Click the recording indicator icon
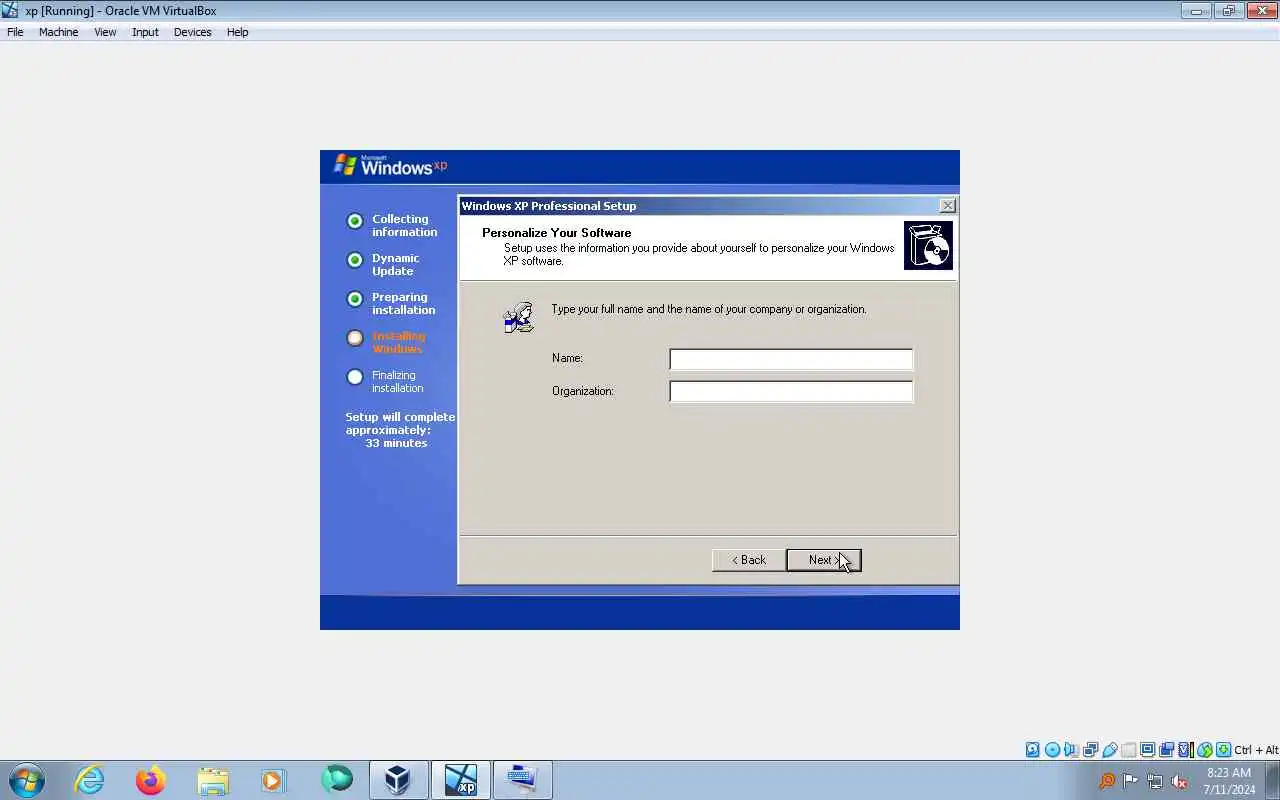 (1166, 750)
